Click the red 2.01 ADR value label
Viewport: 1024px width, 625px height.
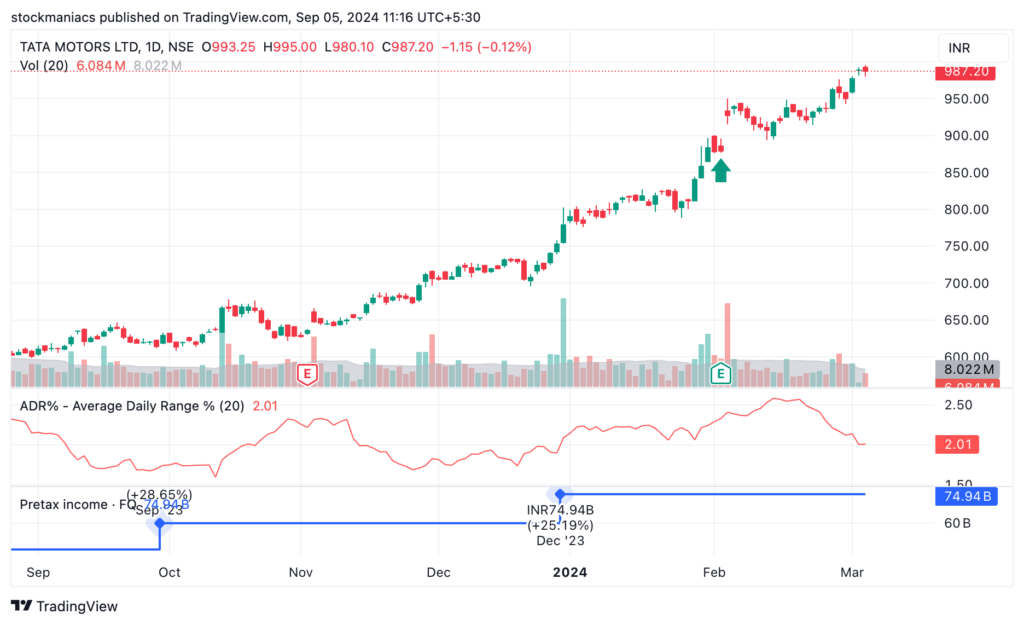pyautogui.click(x=957, y=445)
